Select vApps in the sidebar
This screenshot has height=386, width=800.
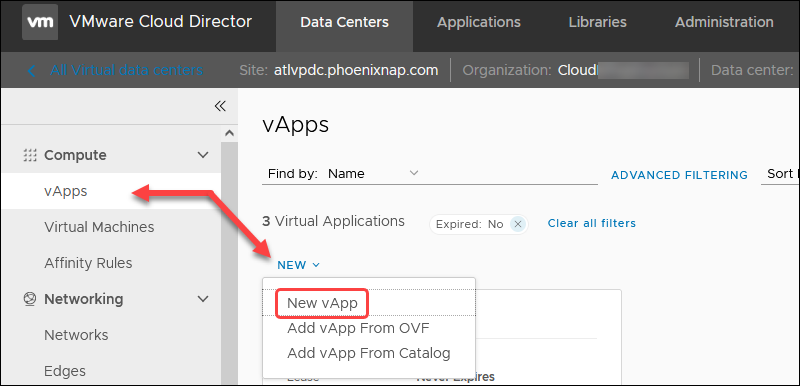[111, 191]
